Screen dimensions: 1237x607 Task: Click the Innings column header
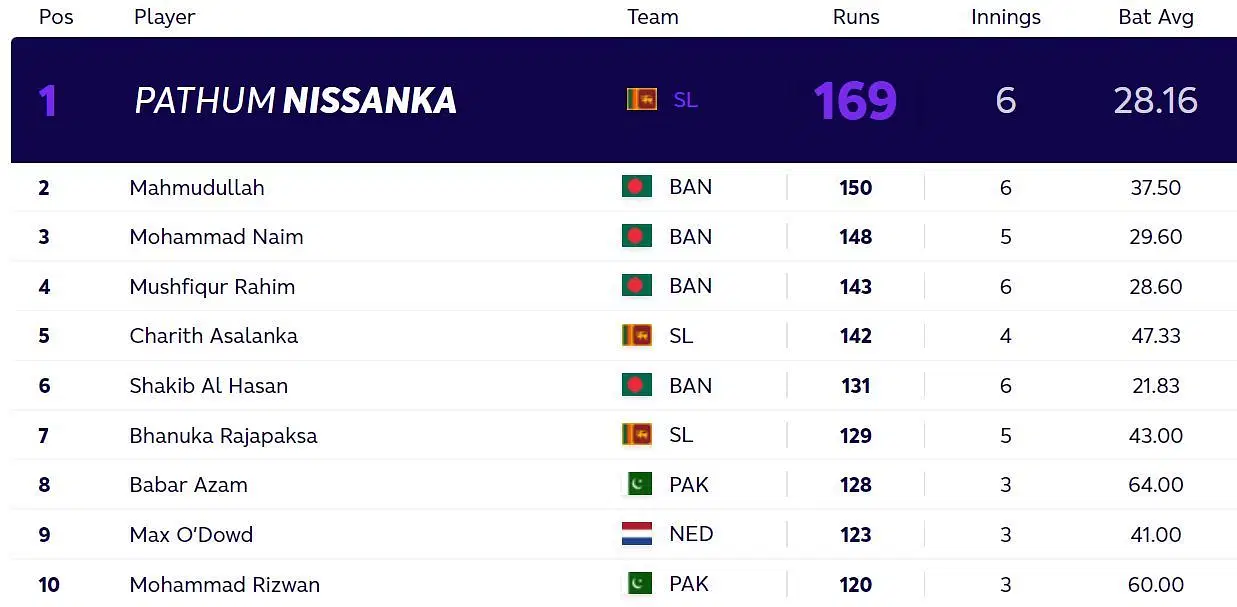[1006, 17]
